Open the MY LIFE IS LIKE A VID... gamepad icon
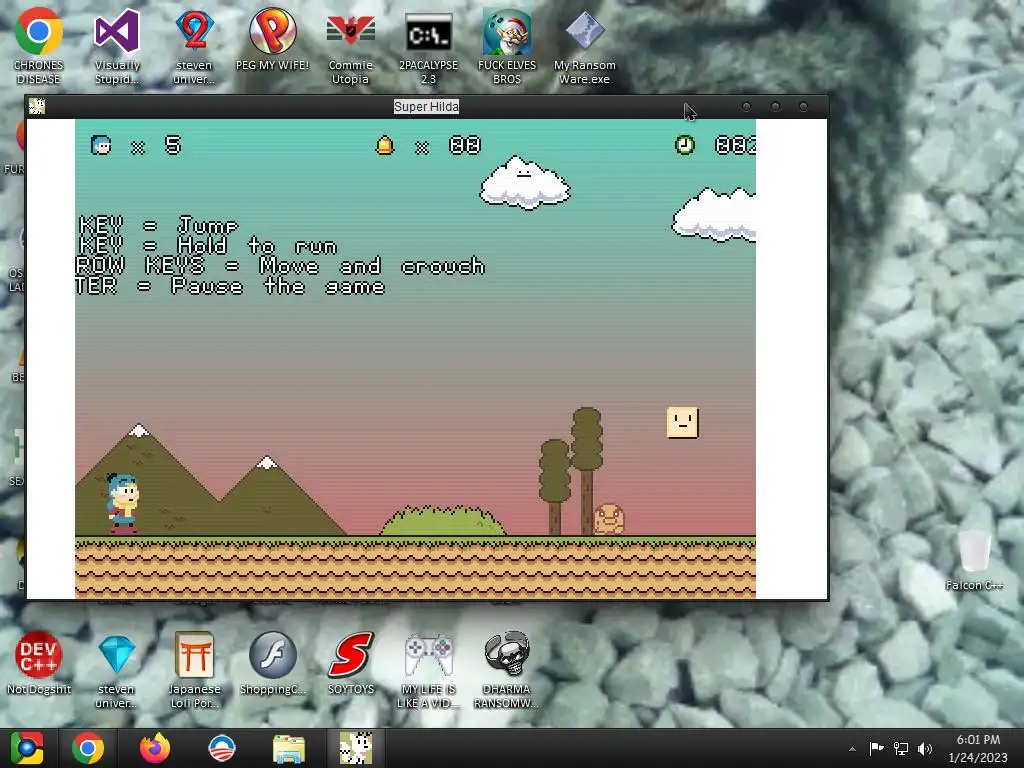1024x768 pixels. tap(428, 669)
